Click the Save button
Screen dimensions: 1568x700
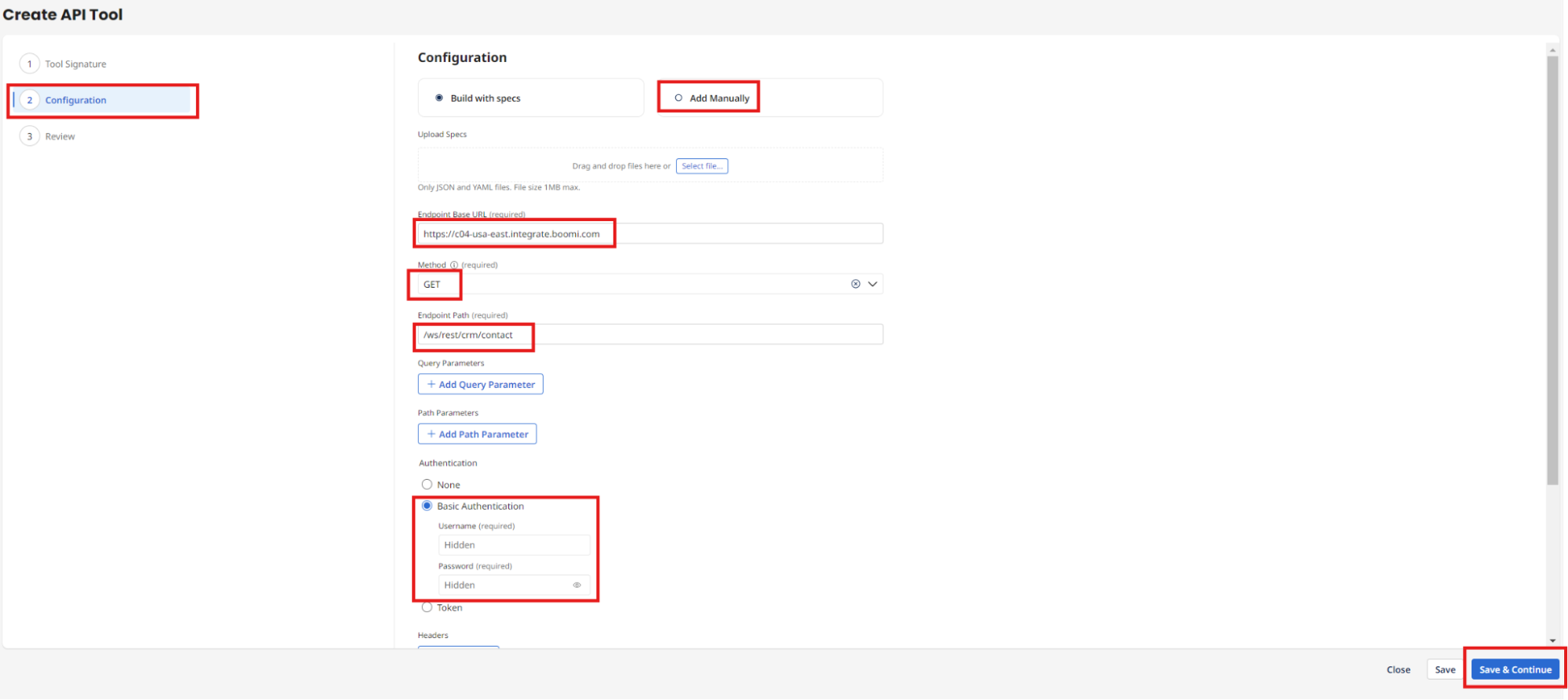point(1445,670)
